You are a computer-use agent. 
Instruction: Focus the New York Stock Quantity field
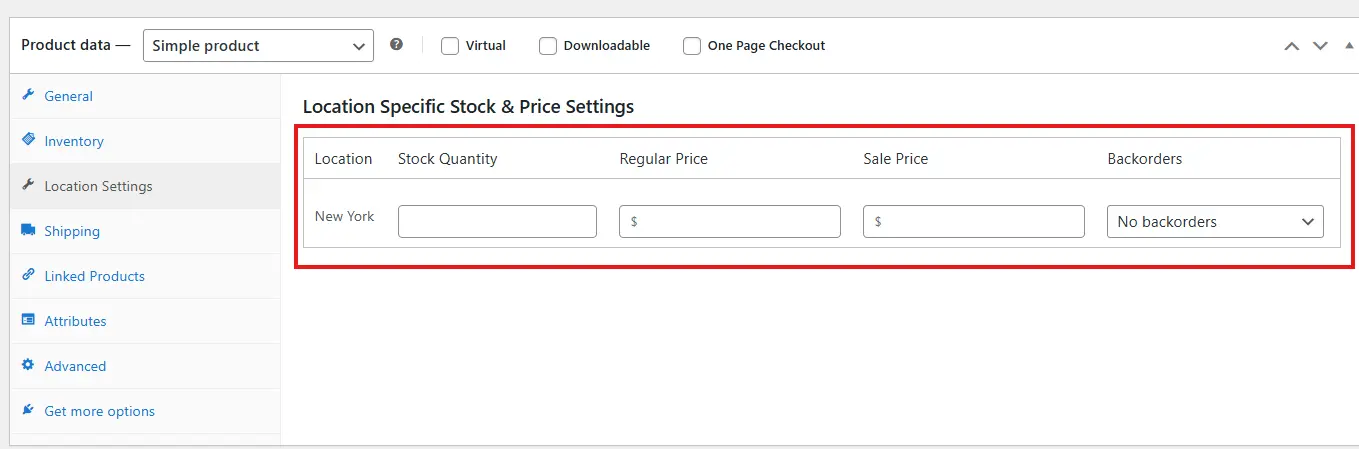click(x=497, y=222)
